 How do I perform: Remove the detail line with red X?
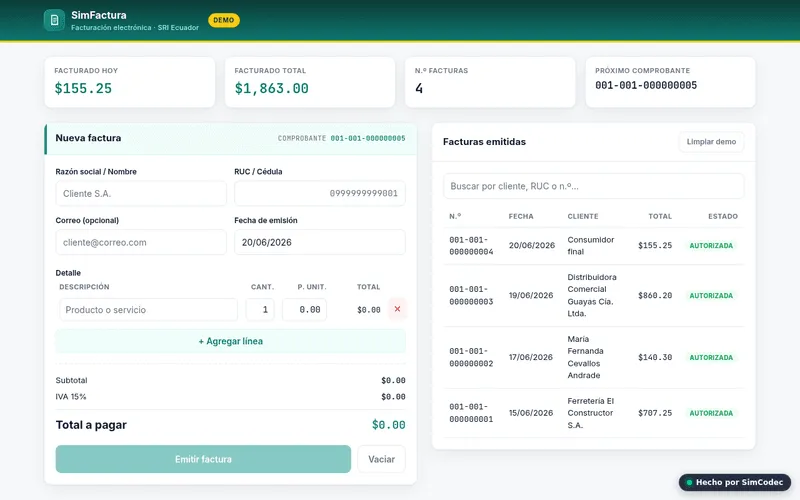397,309
